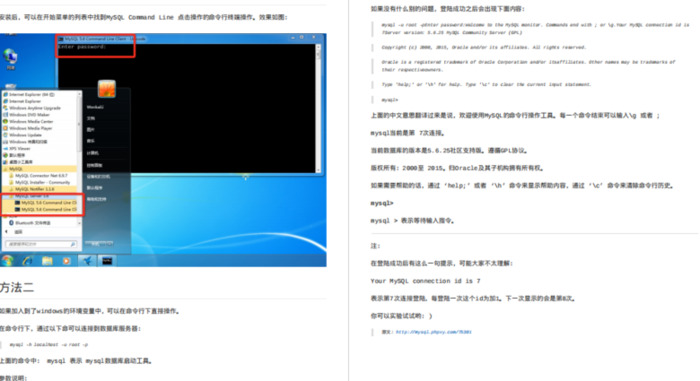Image resolution: width=700 pixels, height=381 pixels.
Task: Maximize the MySQL Command Line Client window
Action: click(x=302, y=38)
